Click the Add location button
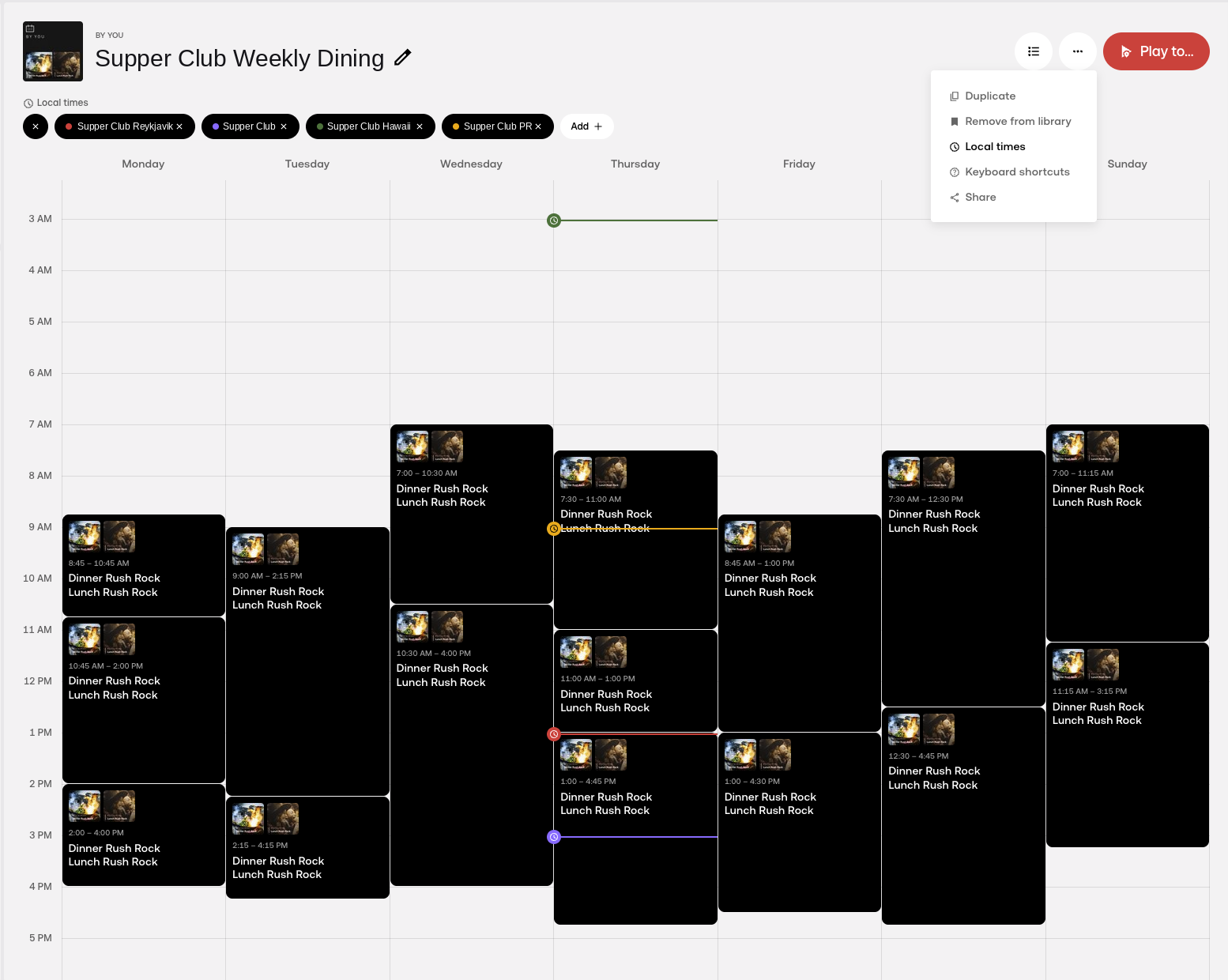The height and width of the screenshot is (980, 1228). (x=586, y=126)
